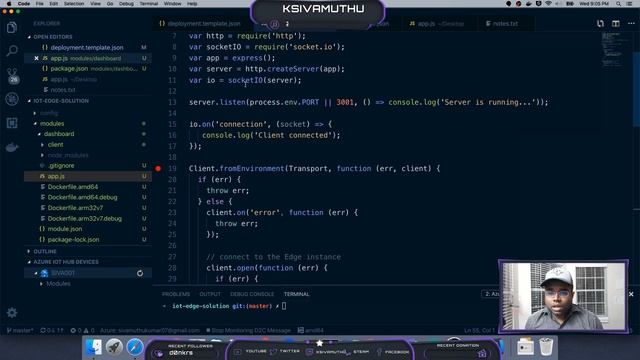Open the Search view in activity bar
This screenshot has width=640, height=360.
tap(12, 51)
